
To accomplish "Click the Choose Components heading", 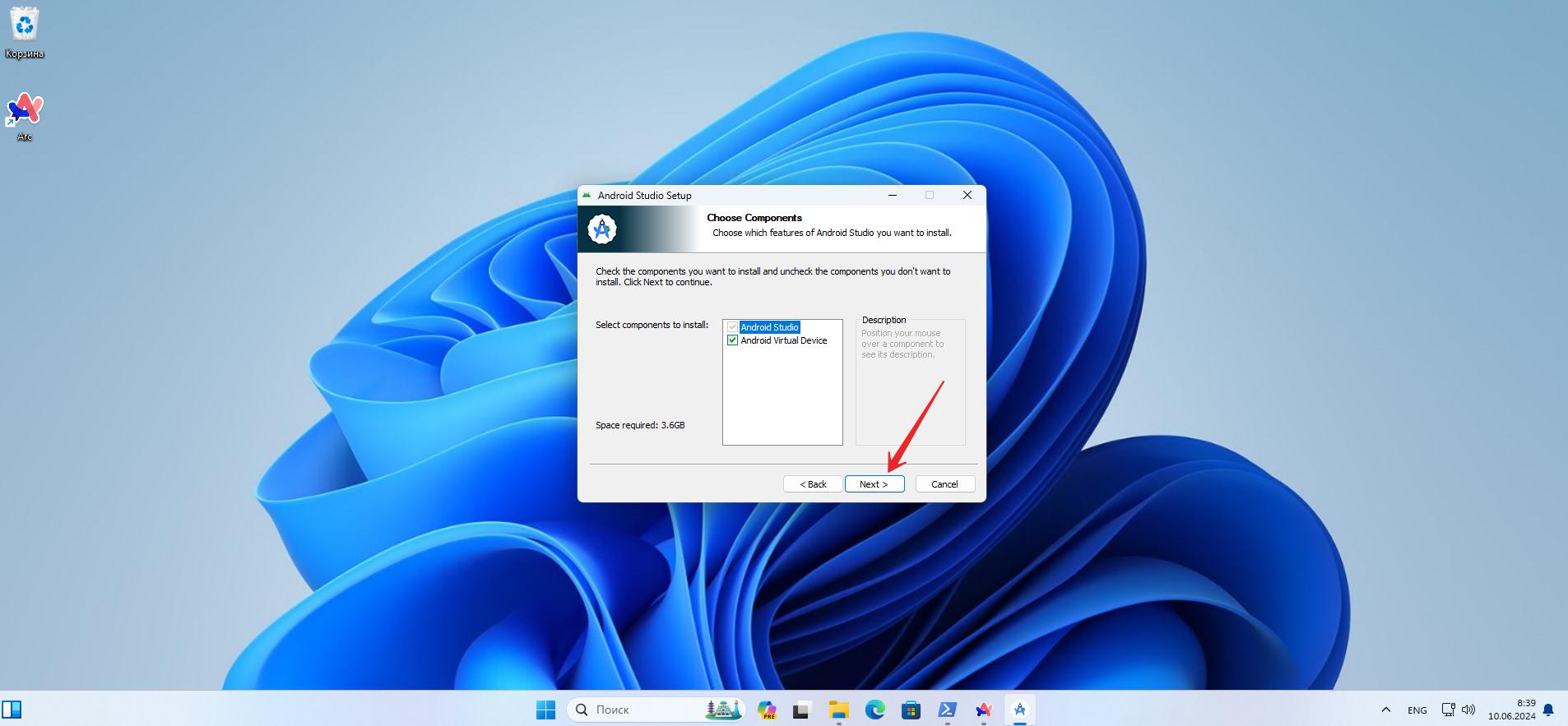I will point(754,218).
